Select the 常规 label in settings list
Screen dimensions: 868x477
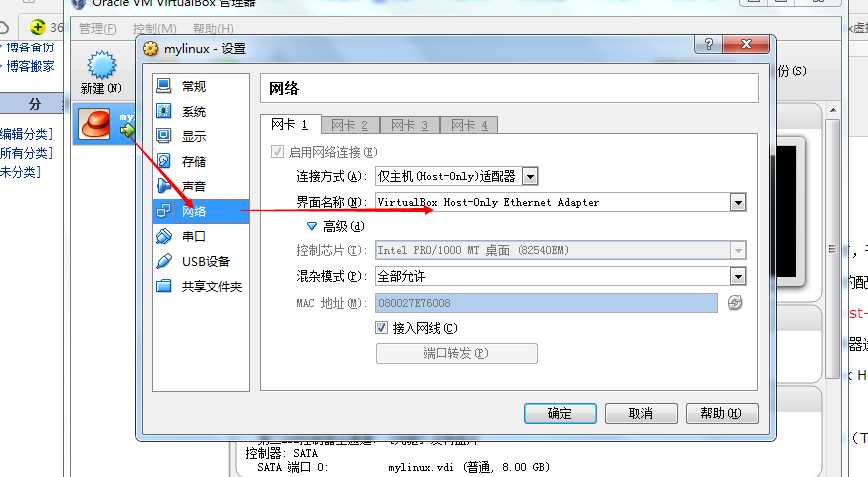pyautogui.click(x=194, y=86)
